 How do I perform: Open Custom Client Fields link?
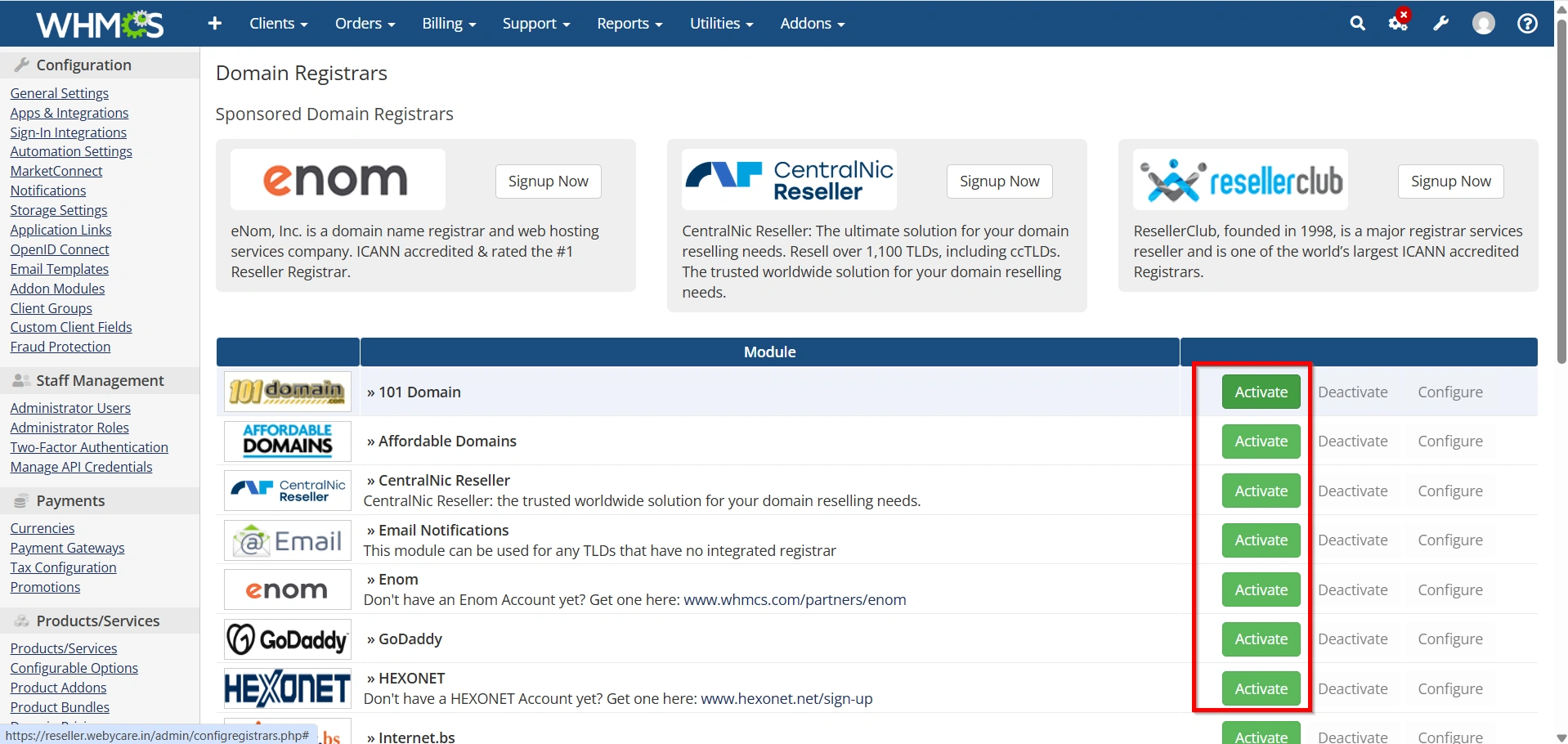[71, 327]
